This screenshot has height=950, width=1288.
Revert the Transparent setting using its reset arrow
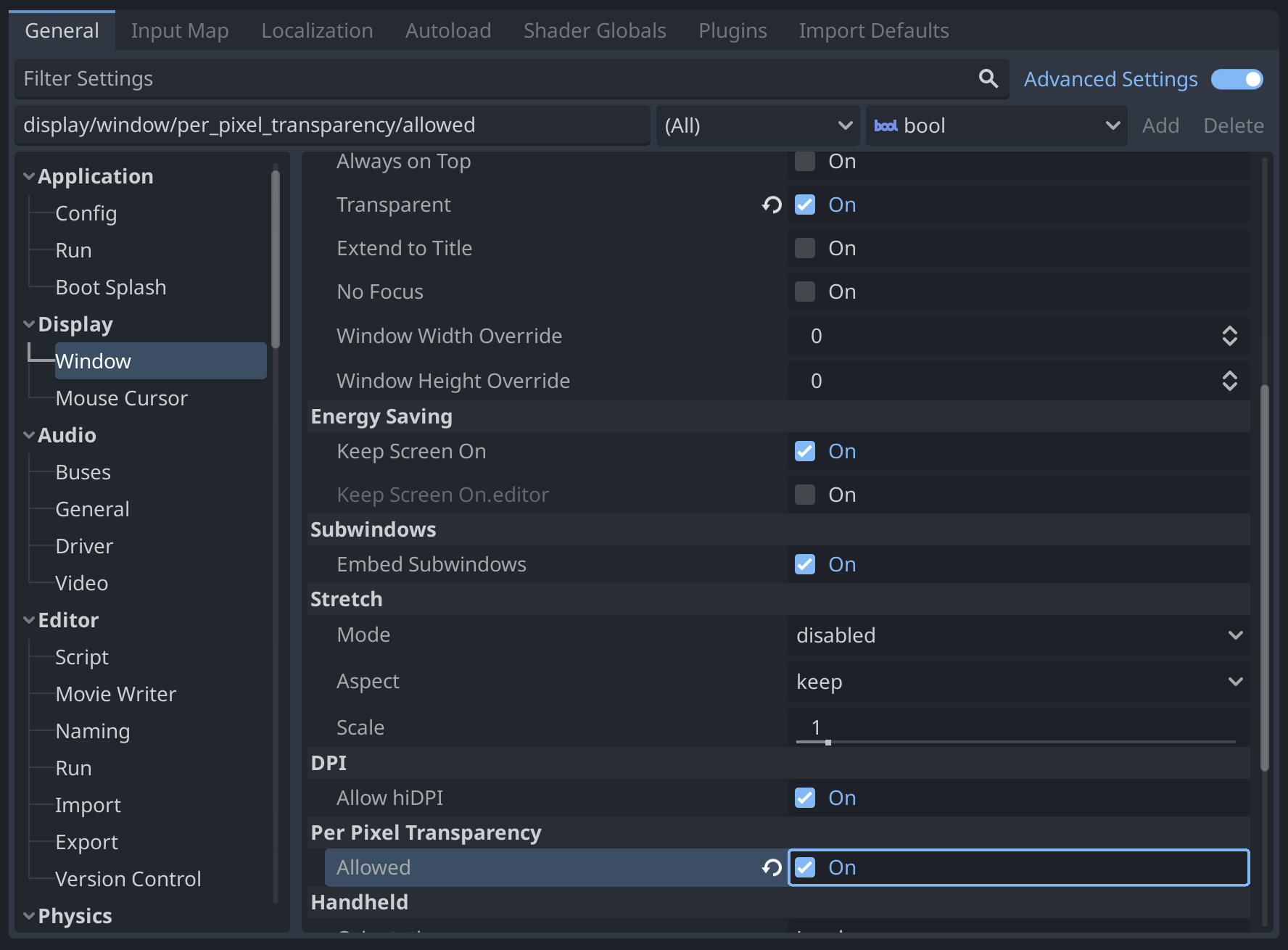771,205
